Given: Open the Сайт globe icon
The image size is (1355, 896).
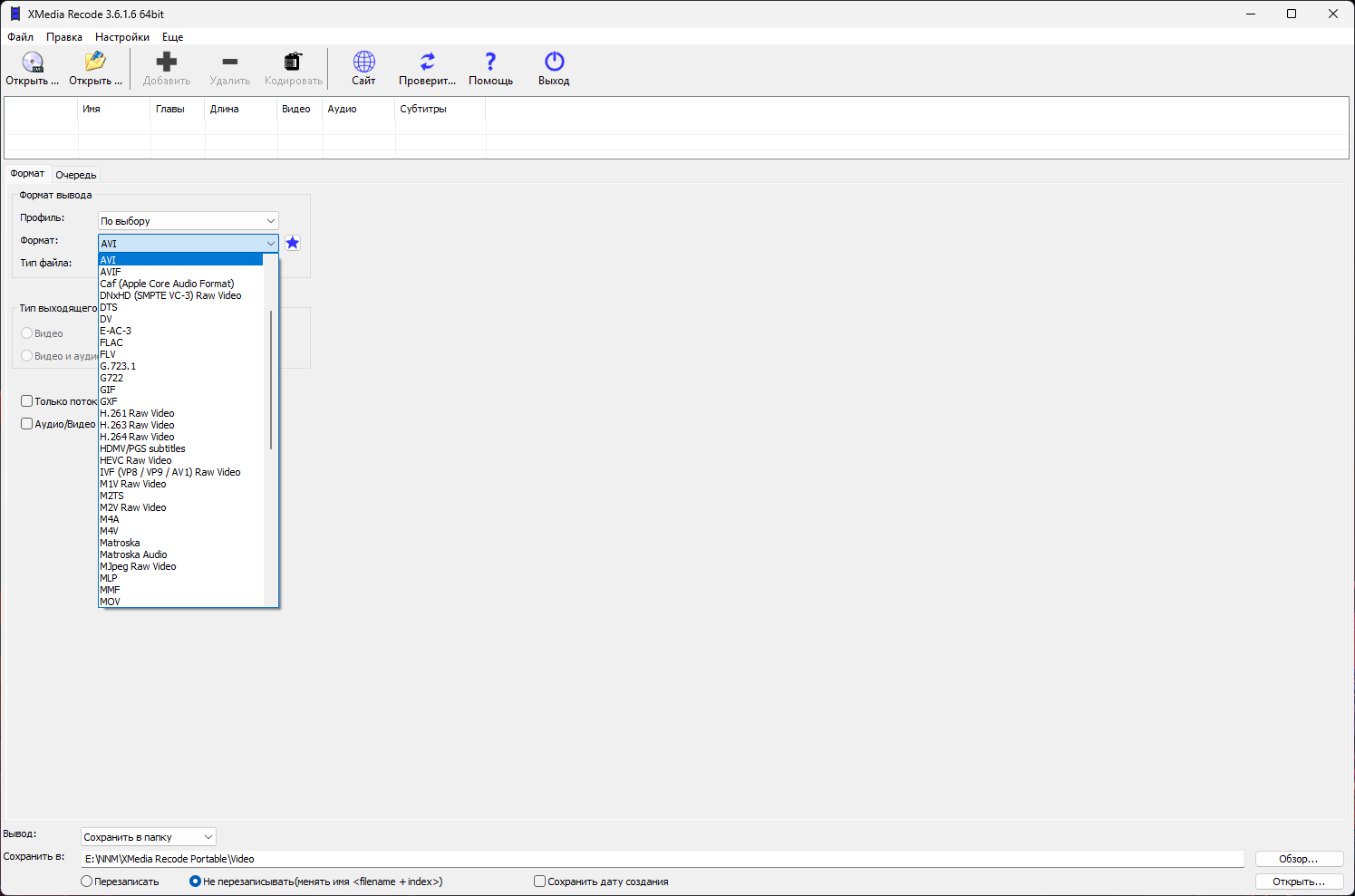Looking at the screenshot, I should (x=363, y=68).
